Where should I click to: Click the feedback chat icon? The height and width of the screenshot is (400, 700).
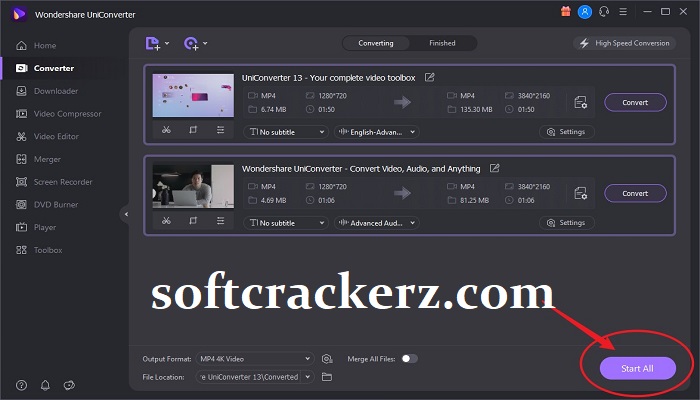pos(69,385)
